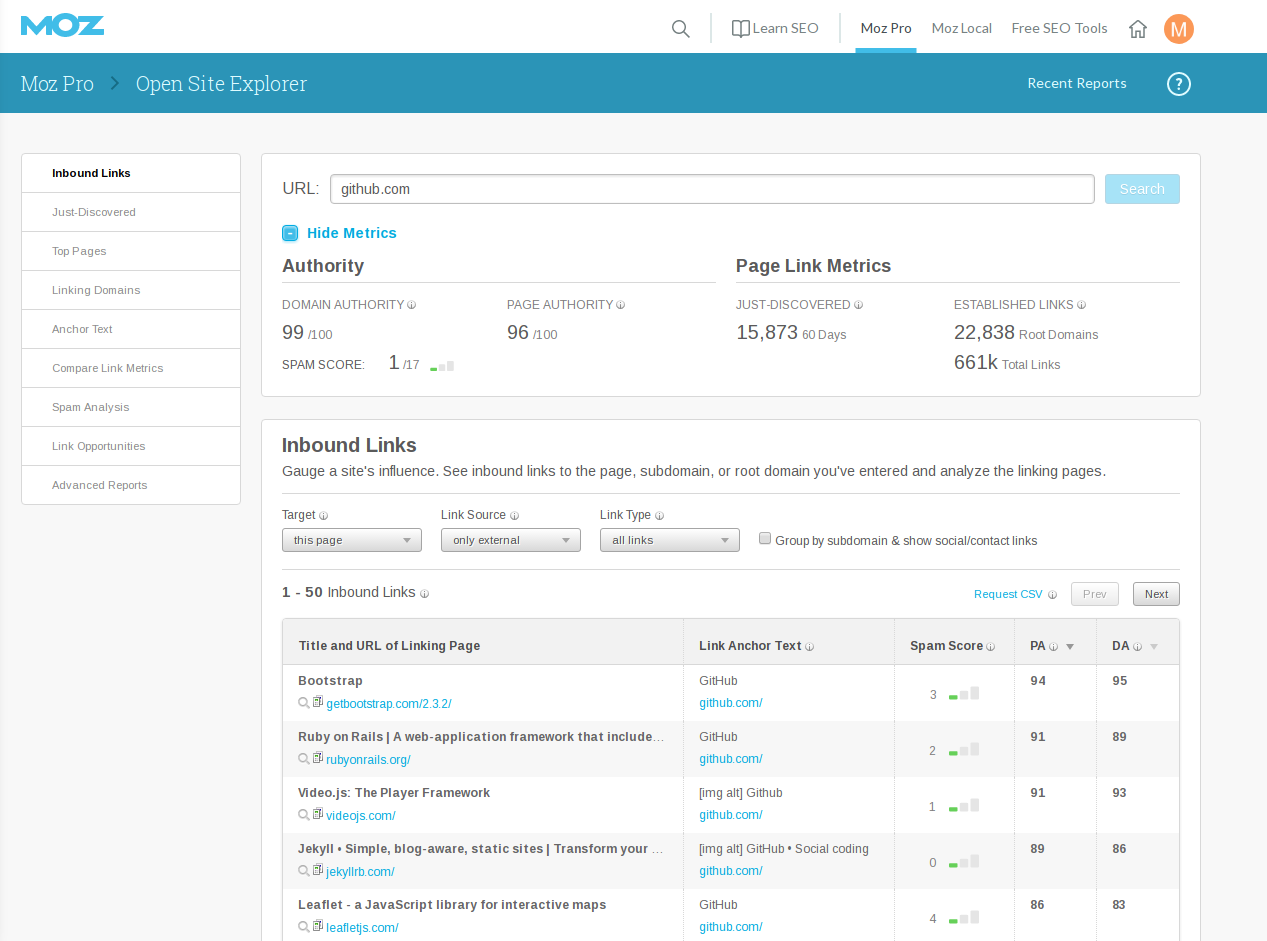Expand the Link Type 'all links' dropdown

(x=669, y=540)
